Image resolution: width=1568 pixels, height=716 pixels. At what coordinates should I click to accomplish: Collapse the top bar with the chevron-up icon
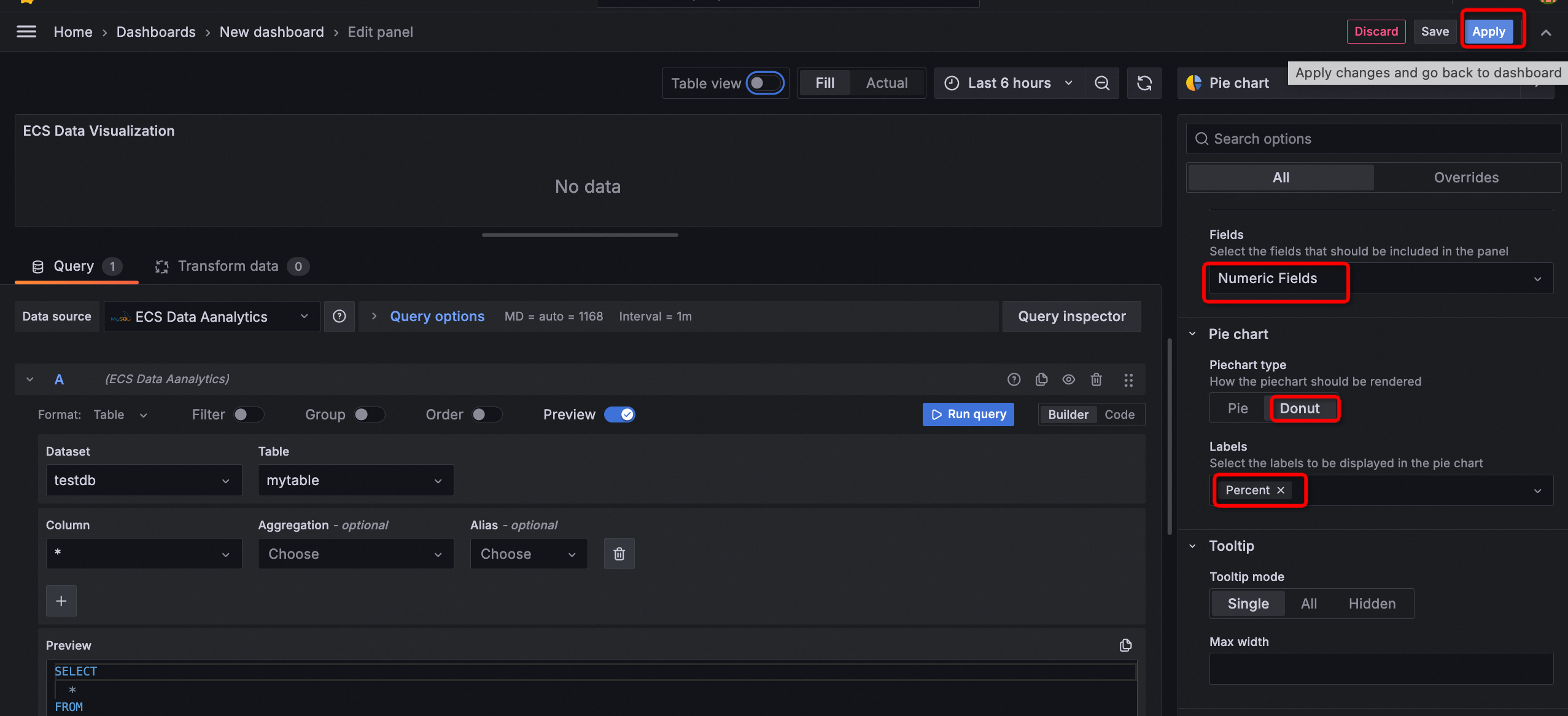click(x=1546, y=33)
